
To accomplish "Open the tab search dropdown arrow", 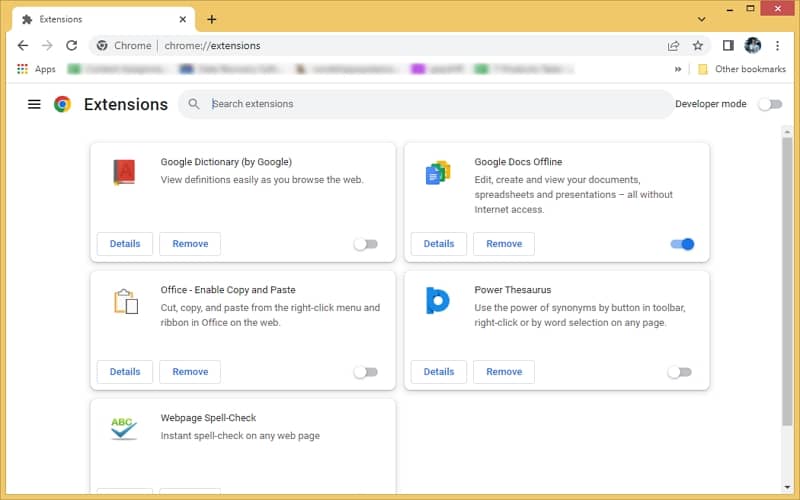I will click(702, 19).
